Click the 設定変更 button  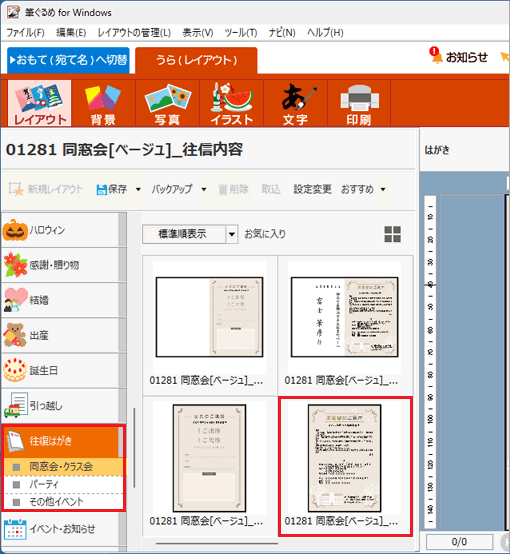point(312,189)
